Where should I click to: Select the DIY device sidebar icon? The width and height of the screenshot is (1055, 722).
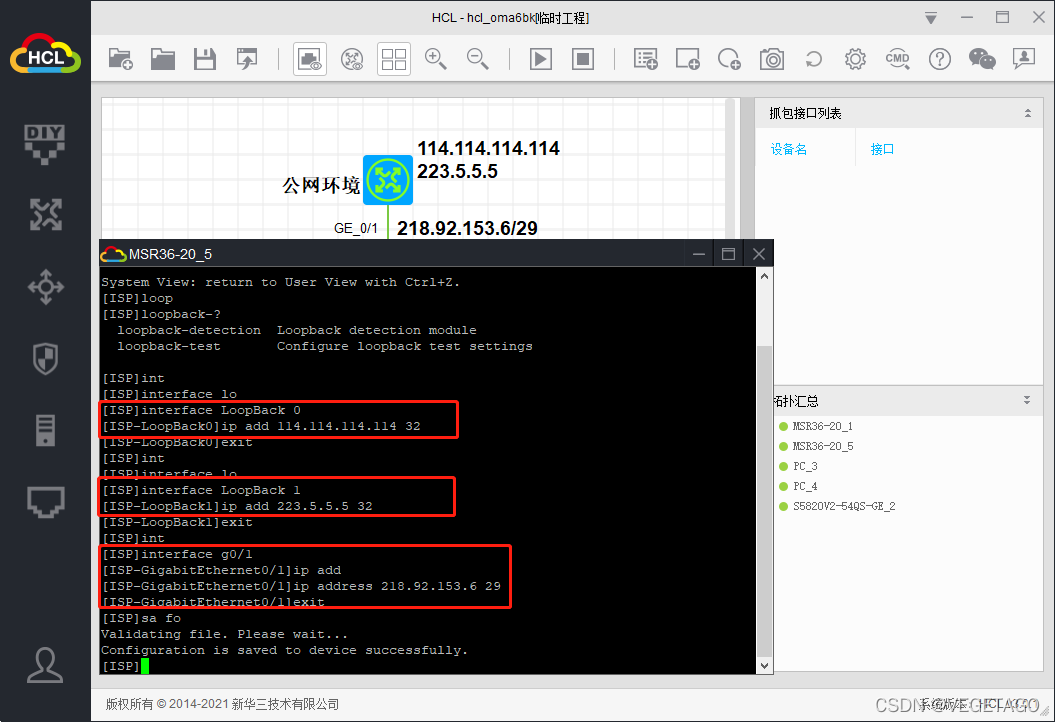(x=45, y=143)
